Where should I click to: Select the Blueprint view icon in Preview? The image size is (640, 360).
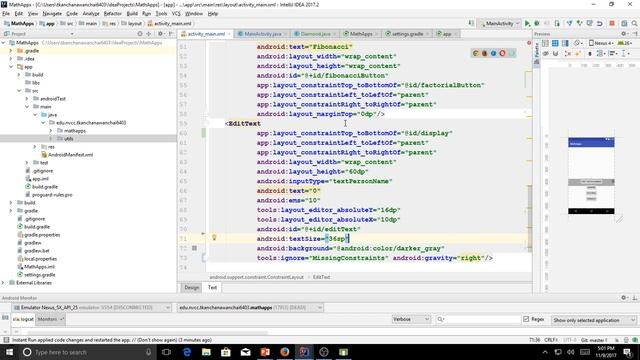[555, 43]
